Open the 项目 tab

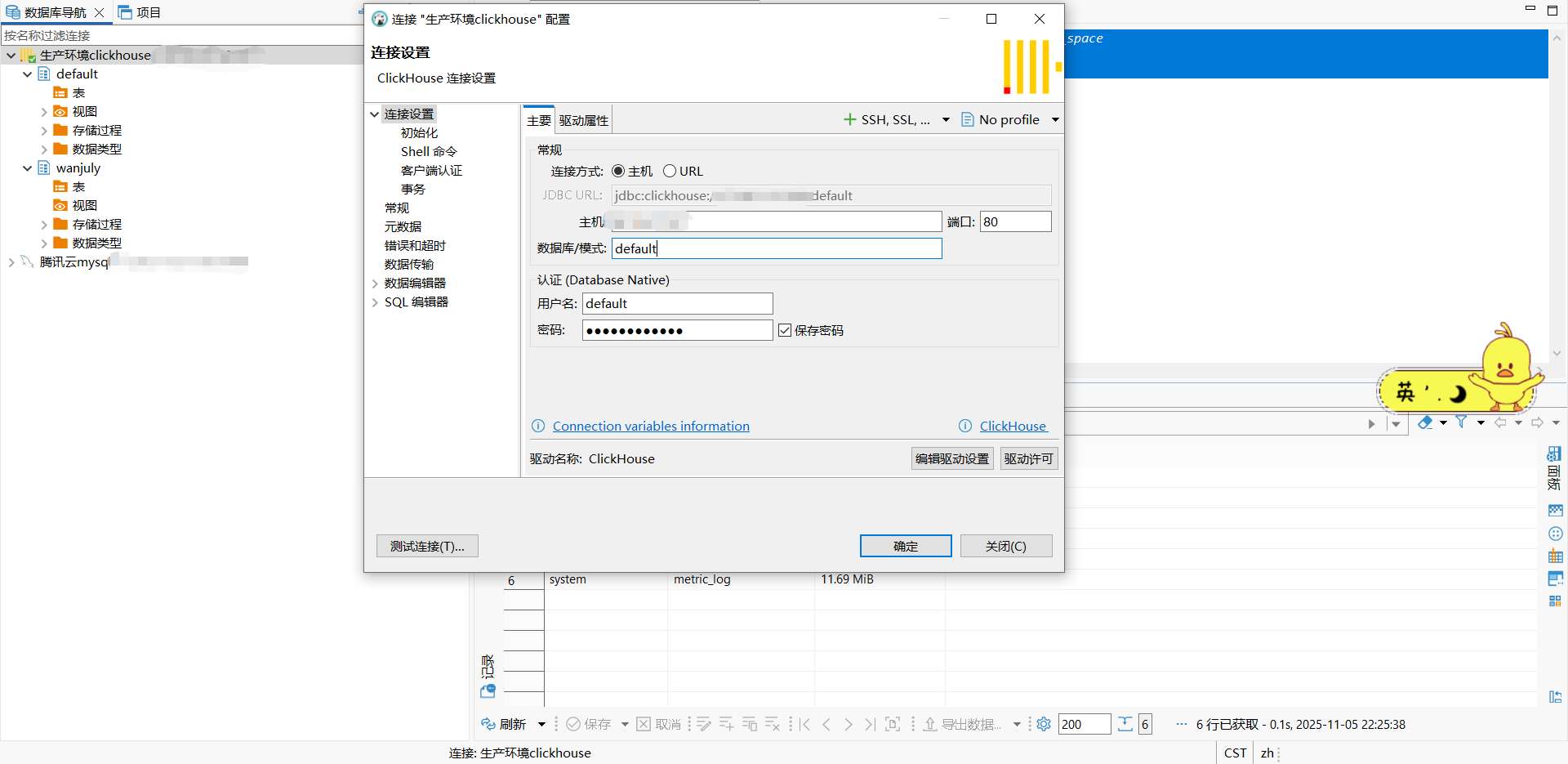coord(140,12)
